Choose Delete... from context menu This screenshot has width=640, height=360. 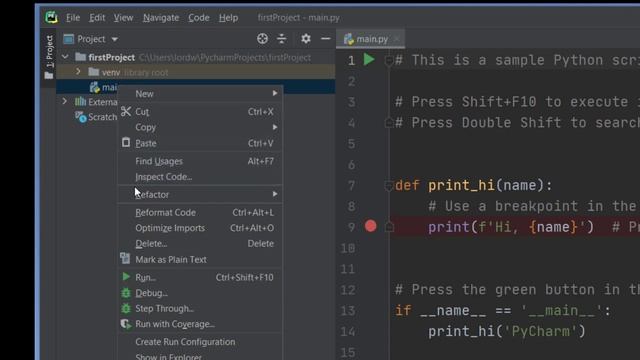pyautogui.click(x=200, y=244)
